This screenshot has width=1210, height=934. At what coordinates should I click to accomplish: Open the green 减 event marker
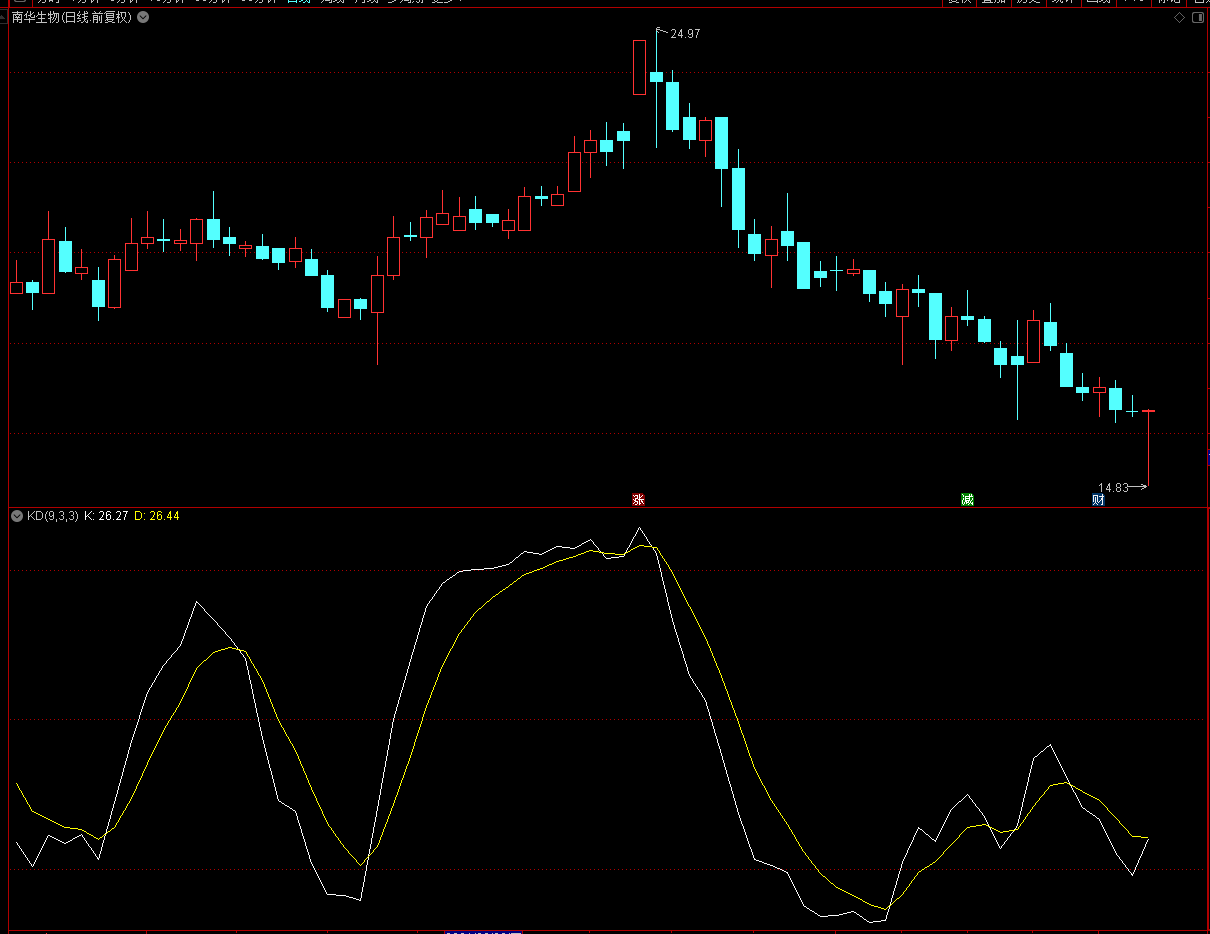[967, 499]
